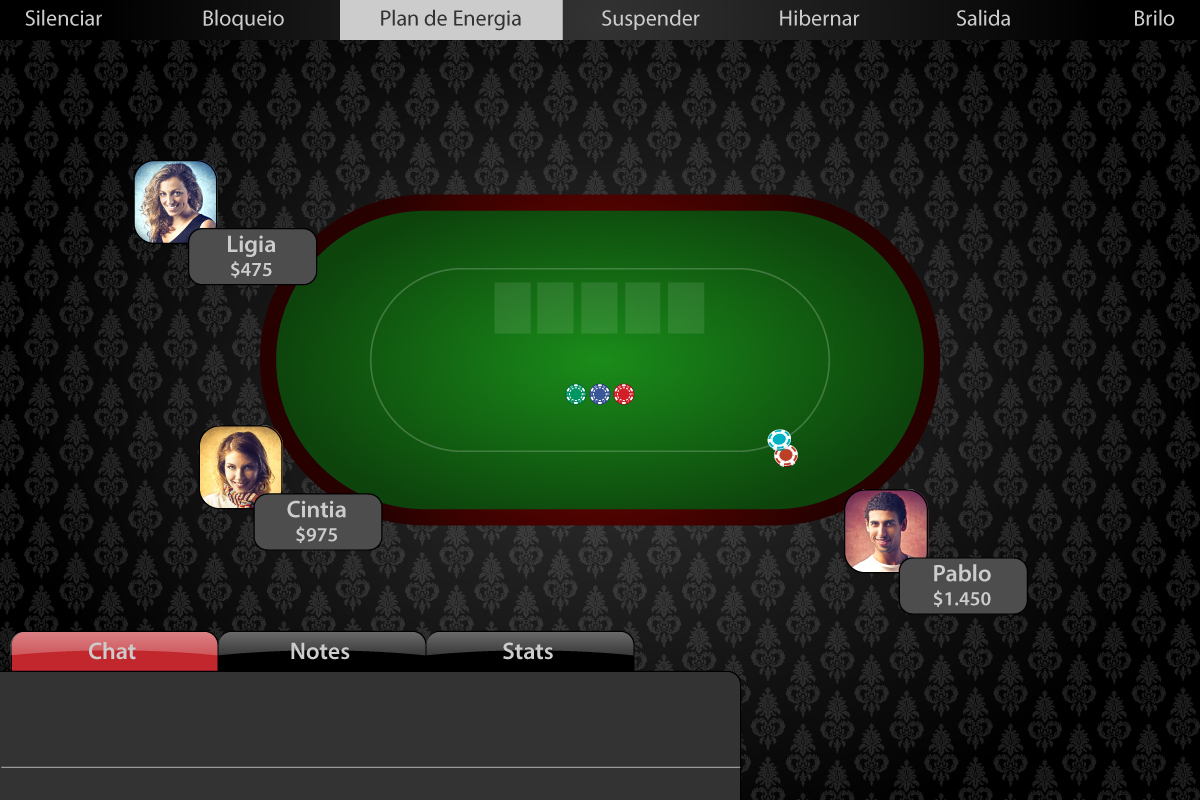
Task: Open the Bloqueio menu item
Action: (243, 19)
